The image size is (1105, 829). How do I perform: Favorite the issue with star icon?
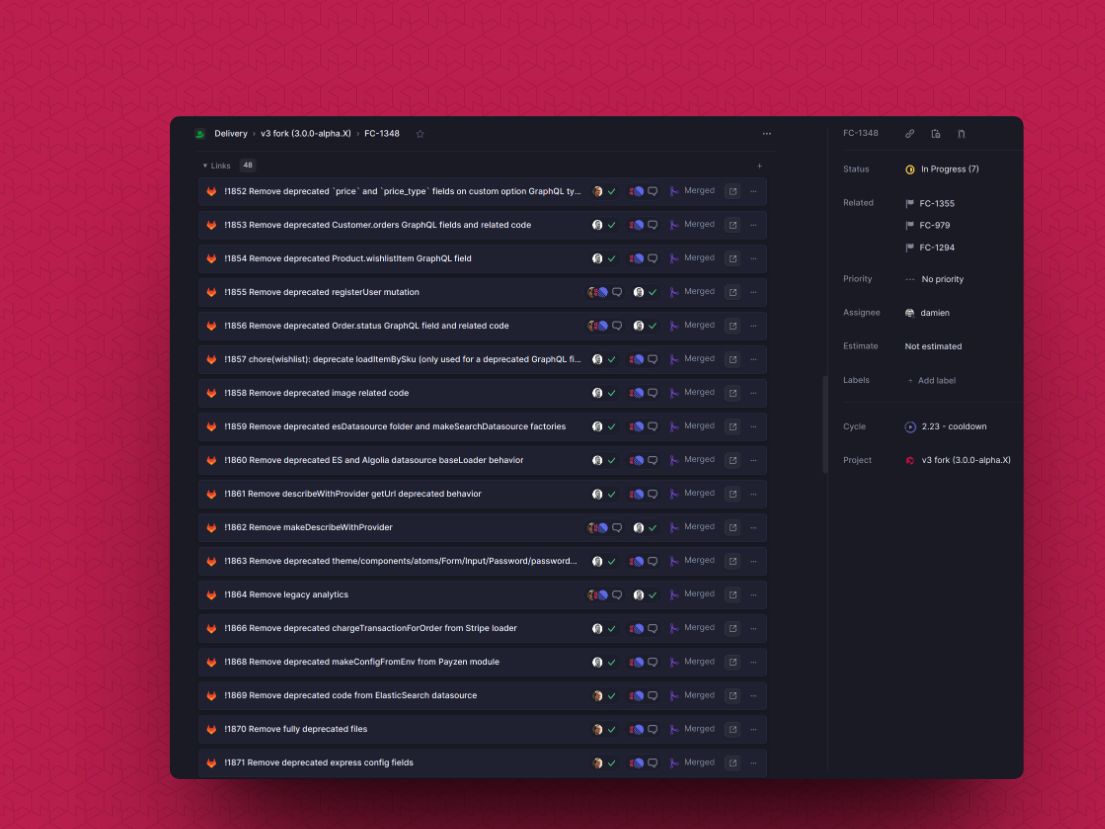pos(420,134)
